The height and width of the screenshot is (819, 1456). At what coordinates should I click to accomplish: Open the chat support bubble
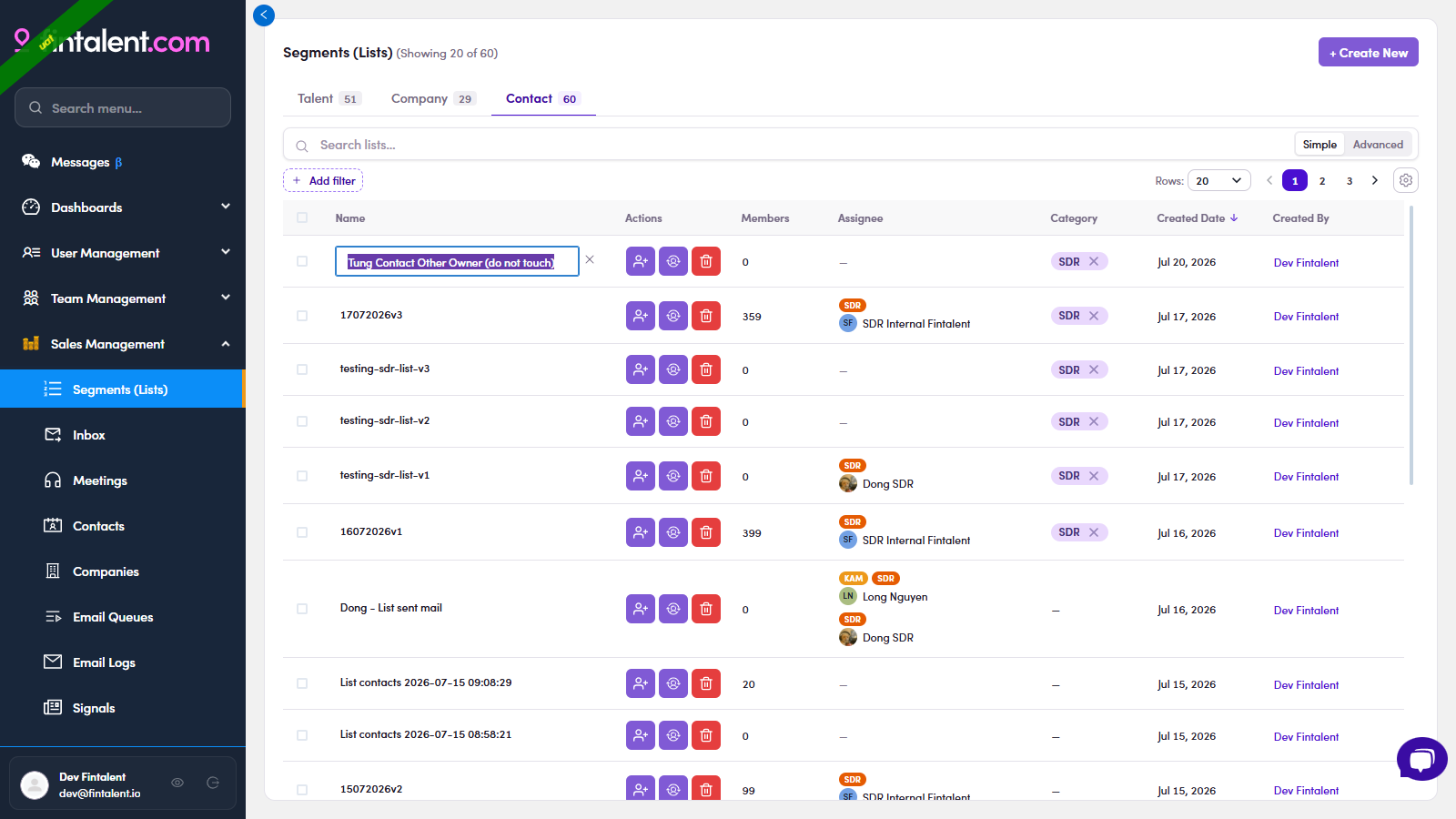pyautogui.click(x=1422, y=759)
